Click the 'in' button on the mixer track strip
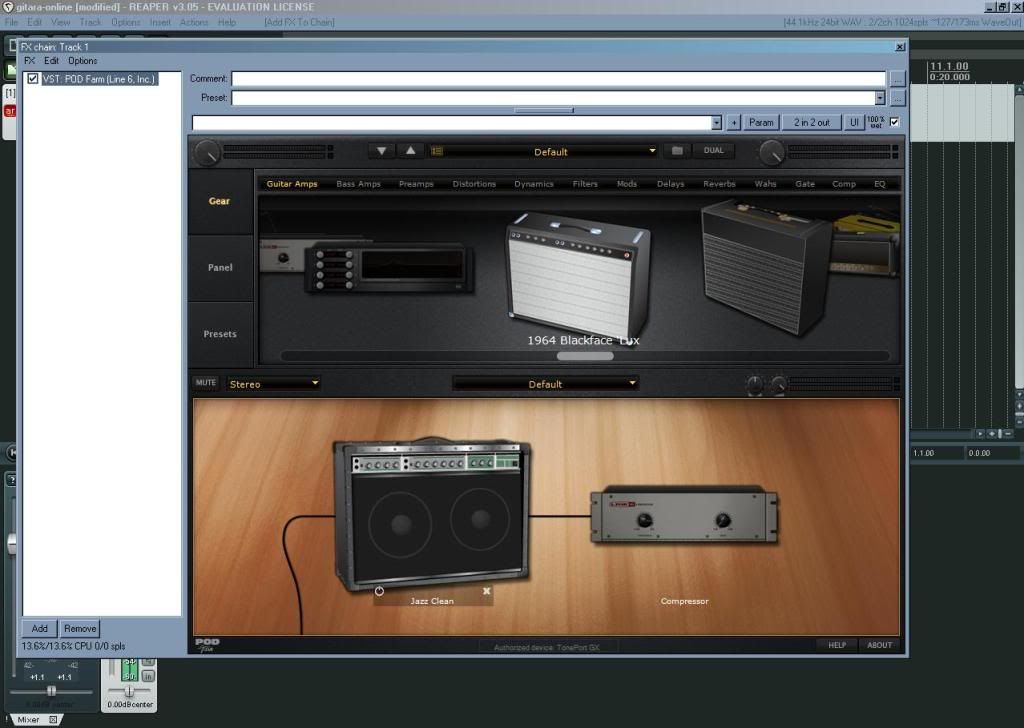 click(x=148, y=676)
